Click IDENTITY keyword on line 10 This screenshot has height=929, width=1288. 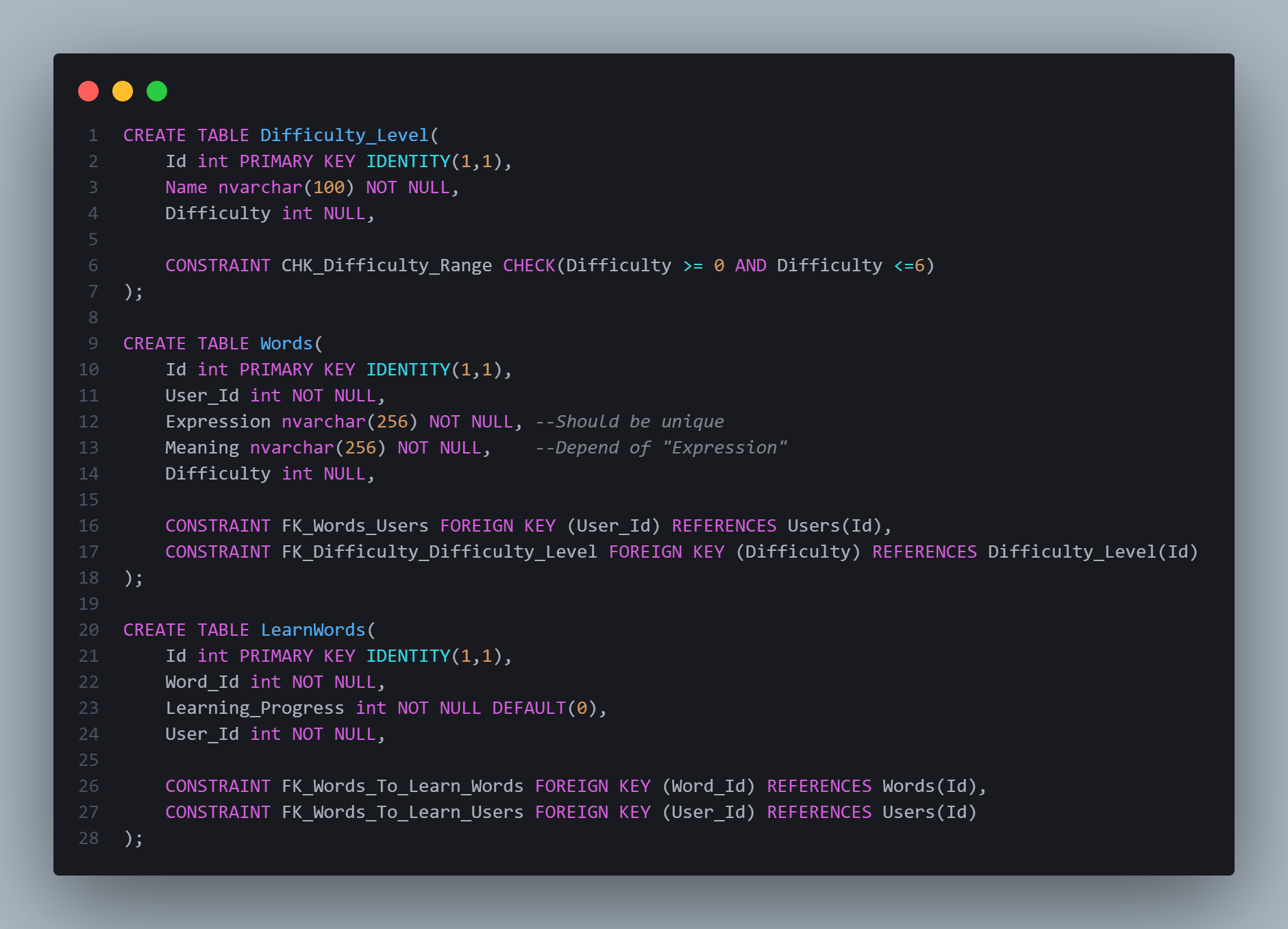point(408,369)
